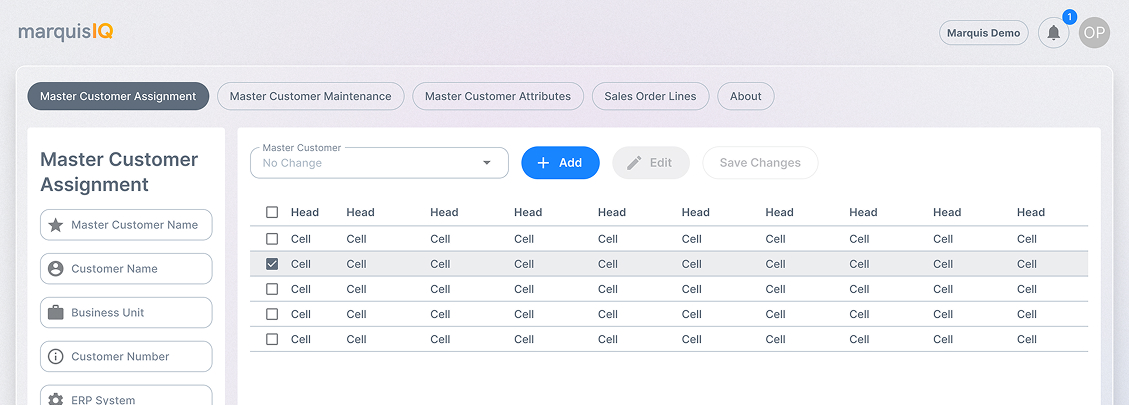1129x405 pixels.
Task: Switch to Master Customer Assignment tab
Action: [118, 96]
